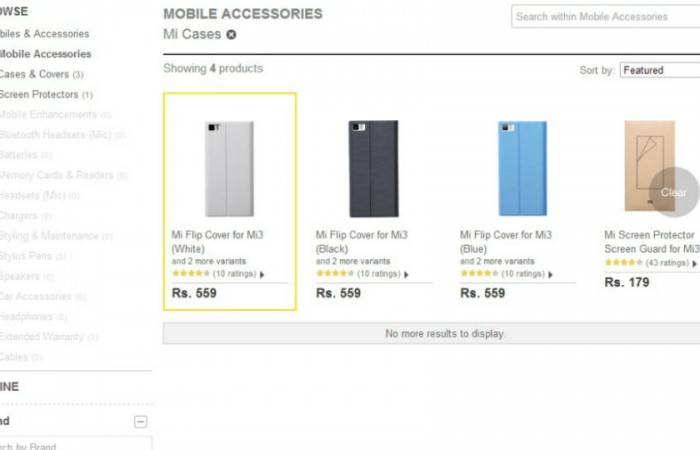Open Mi Flip Cover for Mi3 (Blue) link
Screen dimensions: 700x450
(x=505, y=241)
